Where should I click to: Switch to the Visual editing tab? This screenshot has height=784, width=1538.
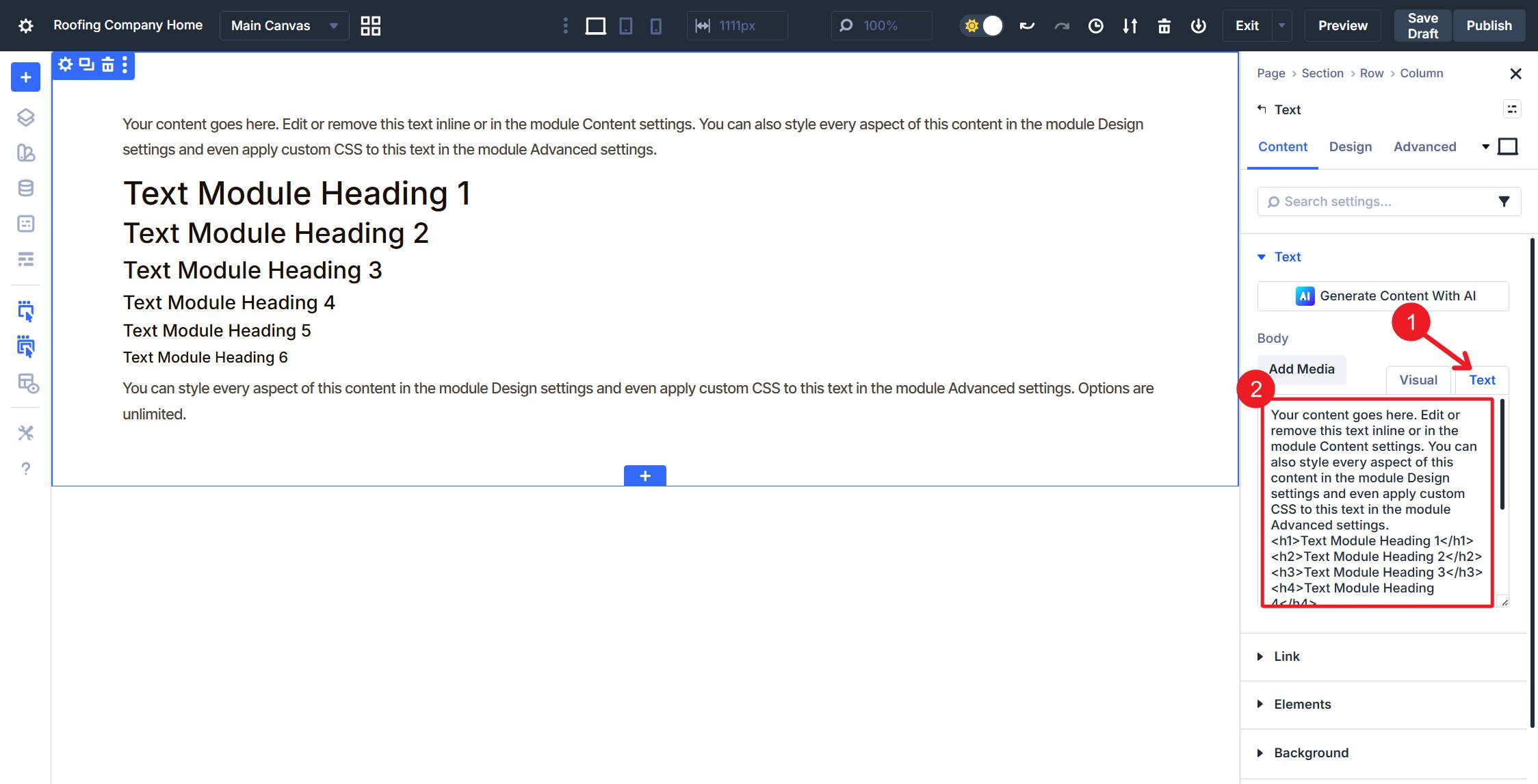1418,380
